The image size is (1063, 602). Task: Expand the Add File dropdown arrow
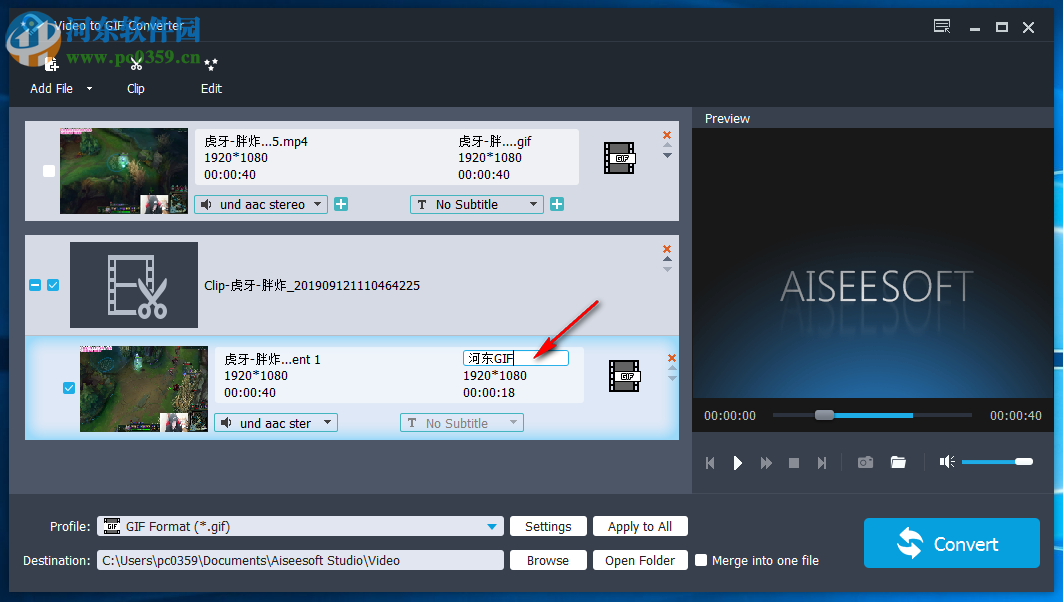(88, 89)
